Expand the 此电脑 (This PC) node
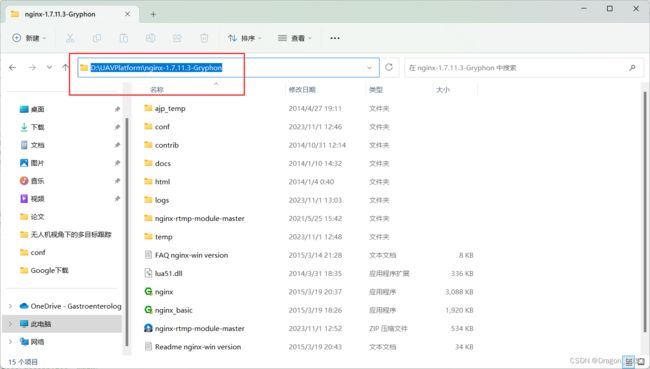This screenshot has width=650, height=369. coord(10,324)
